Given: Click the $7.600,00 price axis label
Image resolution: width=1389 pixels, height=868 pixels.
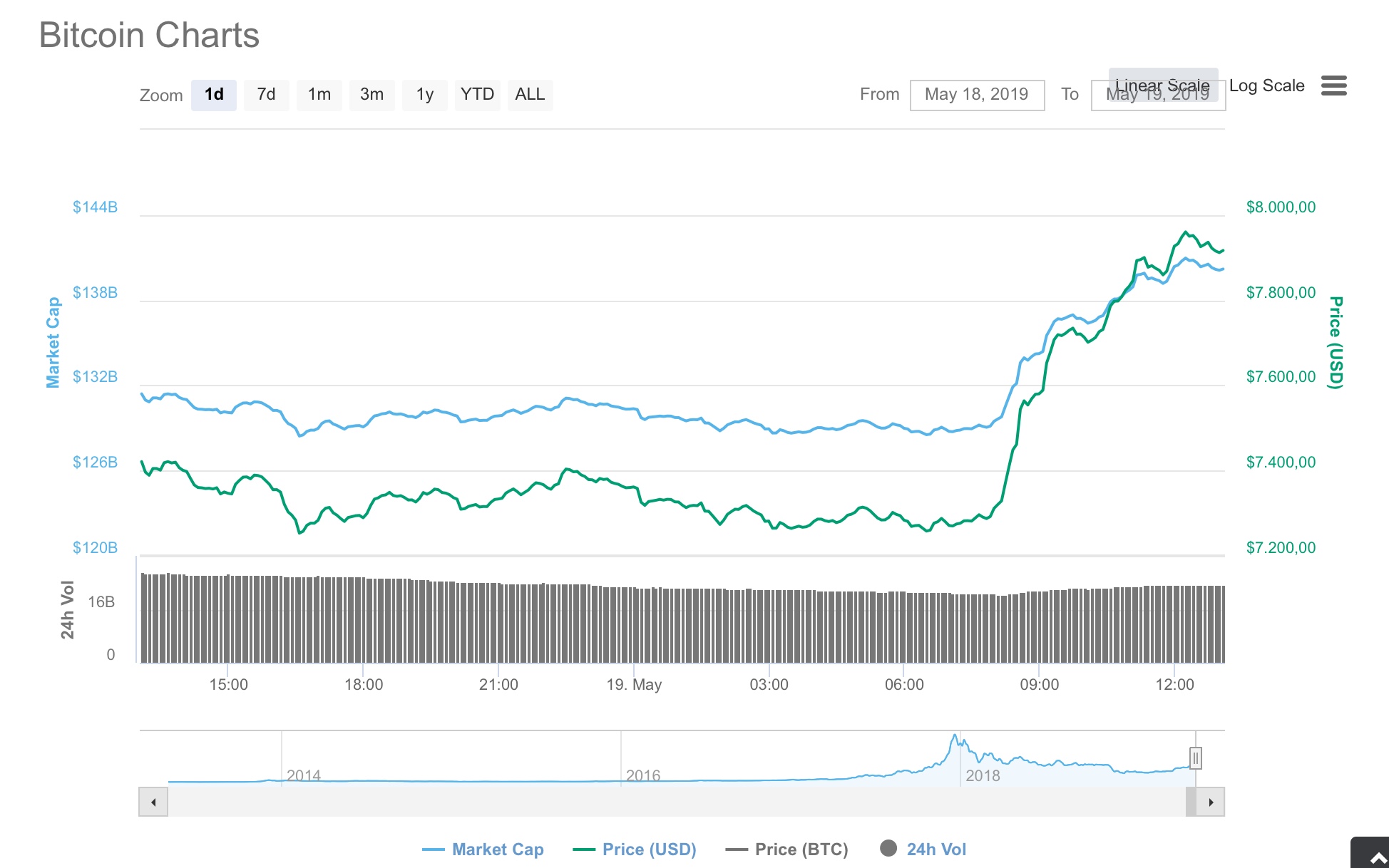Looking at the screenshot, I should (x=1281, y=377).
